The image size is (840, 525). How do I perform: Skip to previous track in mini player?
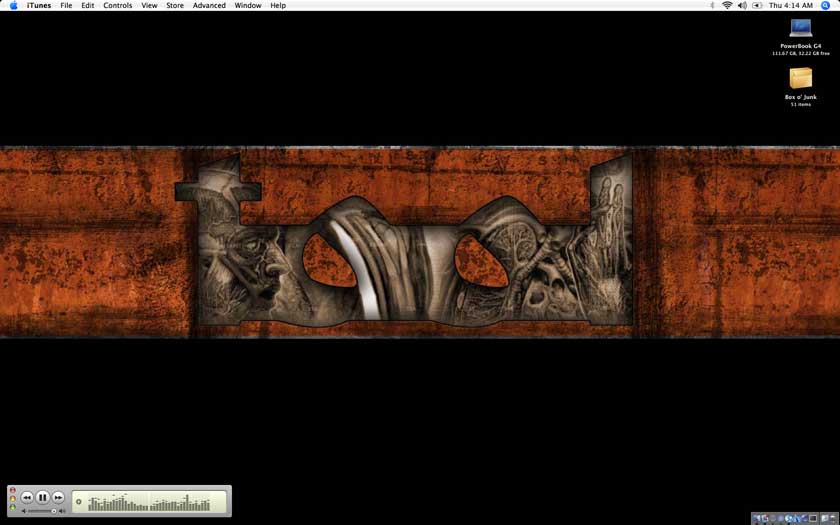point(27,498)
